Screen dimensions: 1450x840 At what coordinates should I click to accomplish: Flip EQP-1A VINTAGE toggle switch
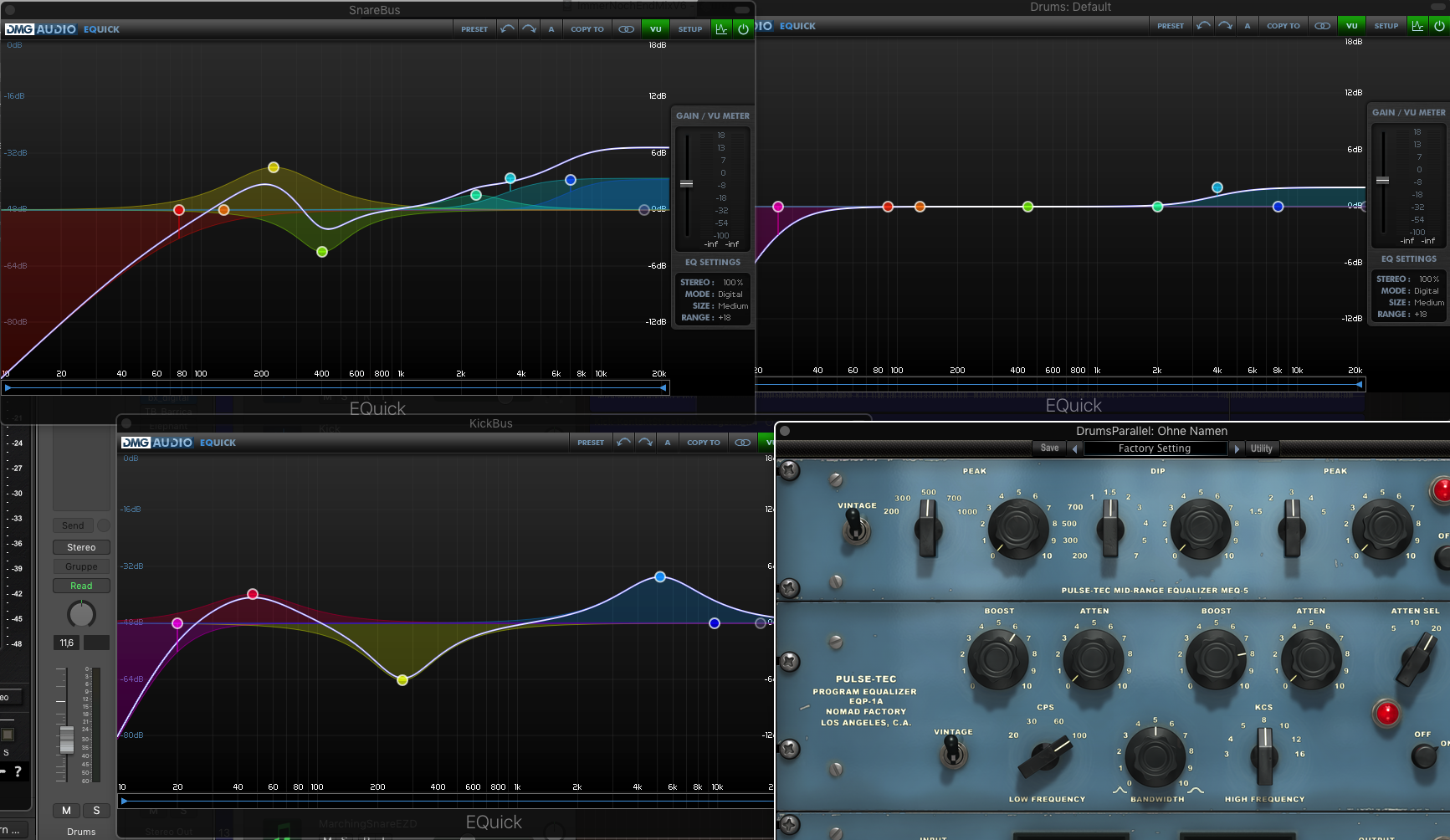tap(952, 753)
